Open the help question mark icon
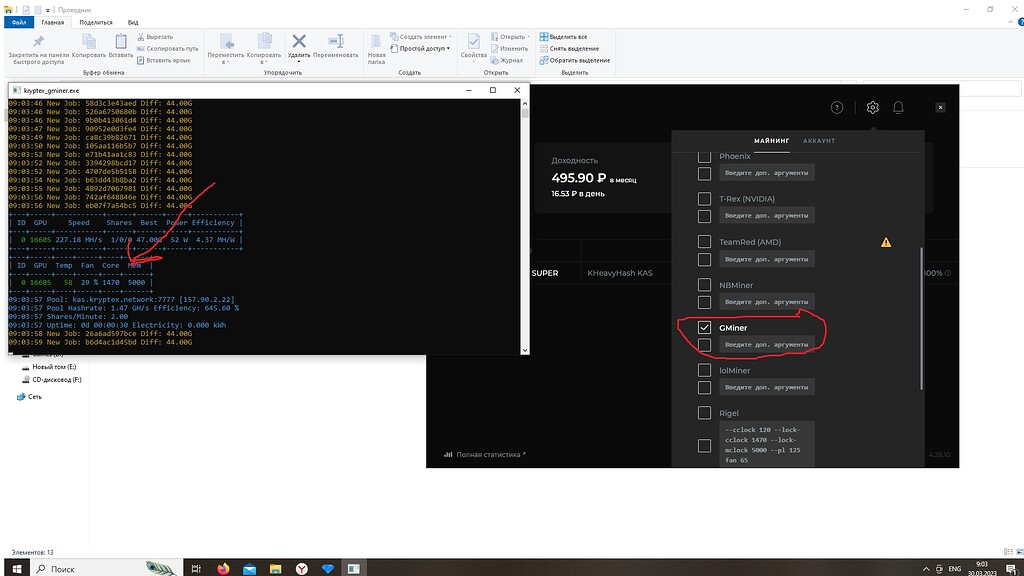Screen dimensions: 1024x576 click(837, 108)
